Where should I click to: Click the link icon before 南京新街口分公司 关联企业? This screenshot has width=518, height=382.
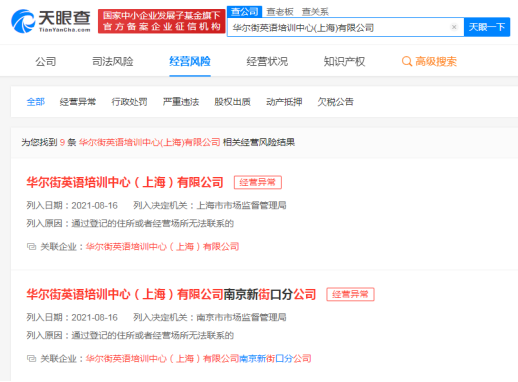pos(31,359)
